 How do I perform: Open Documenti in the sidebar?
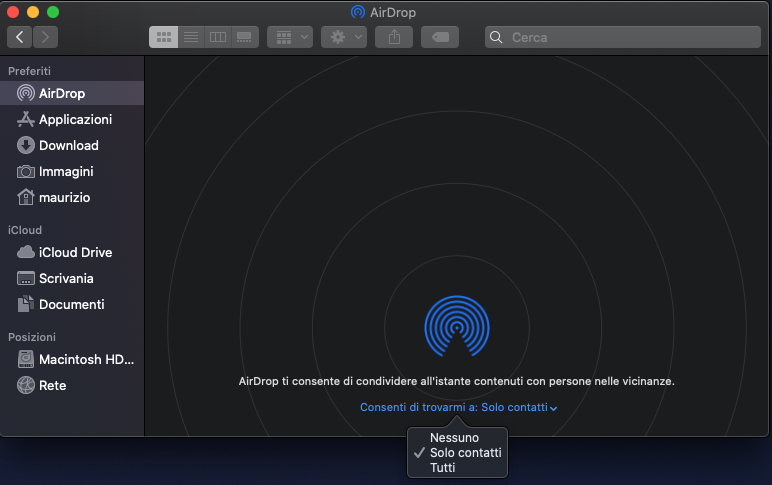coord(72,304)
